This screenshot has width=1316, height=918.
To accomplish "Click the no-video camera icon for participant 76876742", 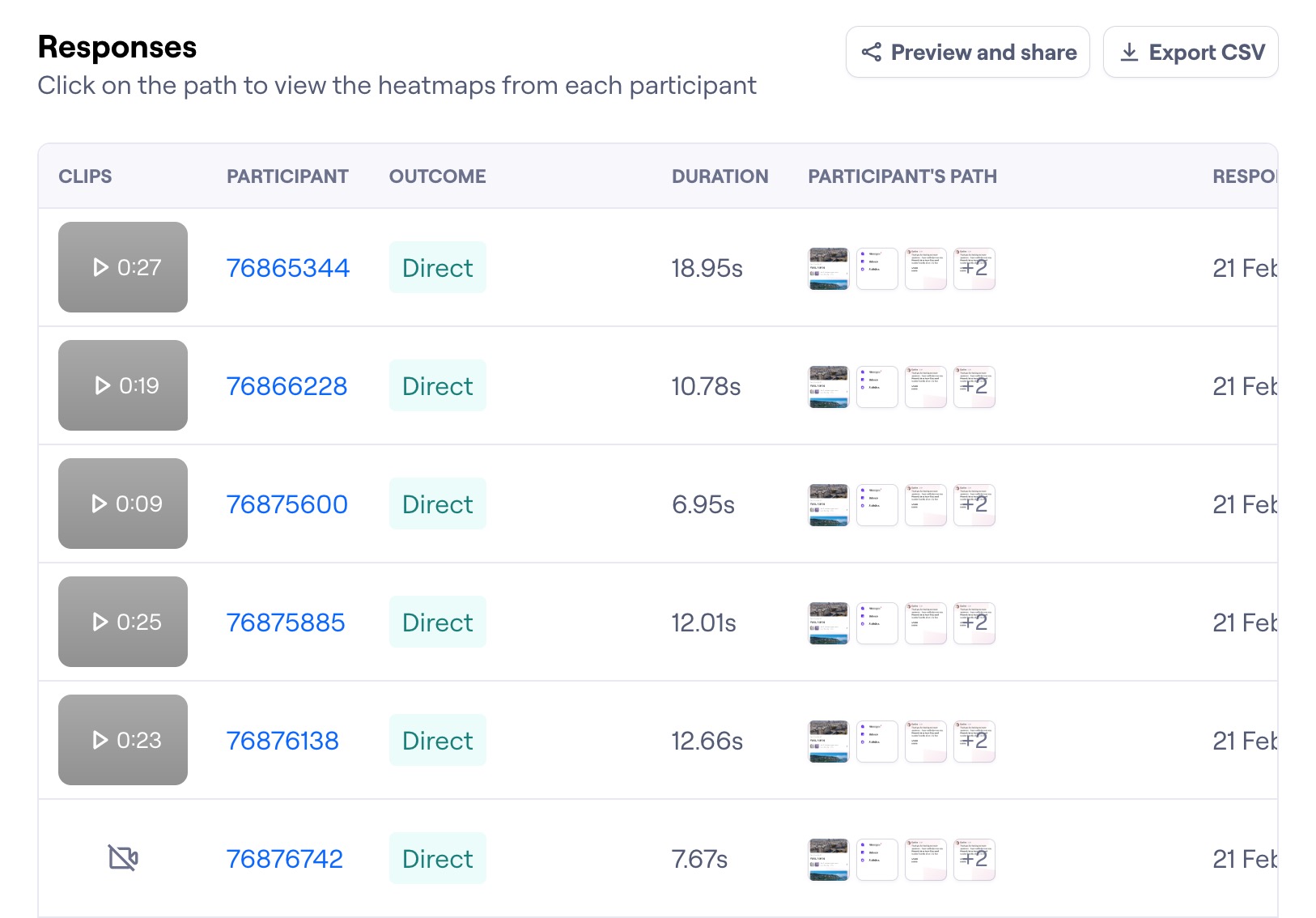I will click(123, 857).
